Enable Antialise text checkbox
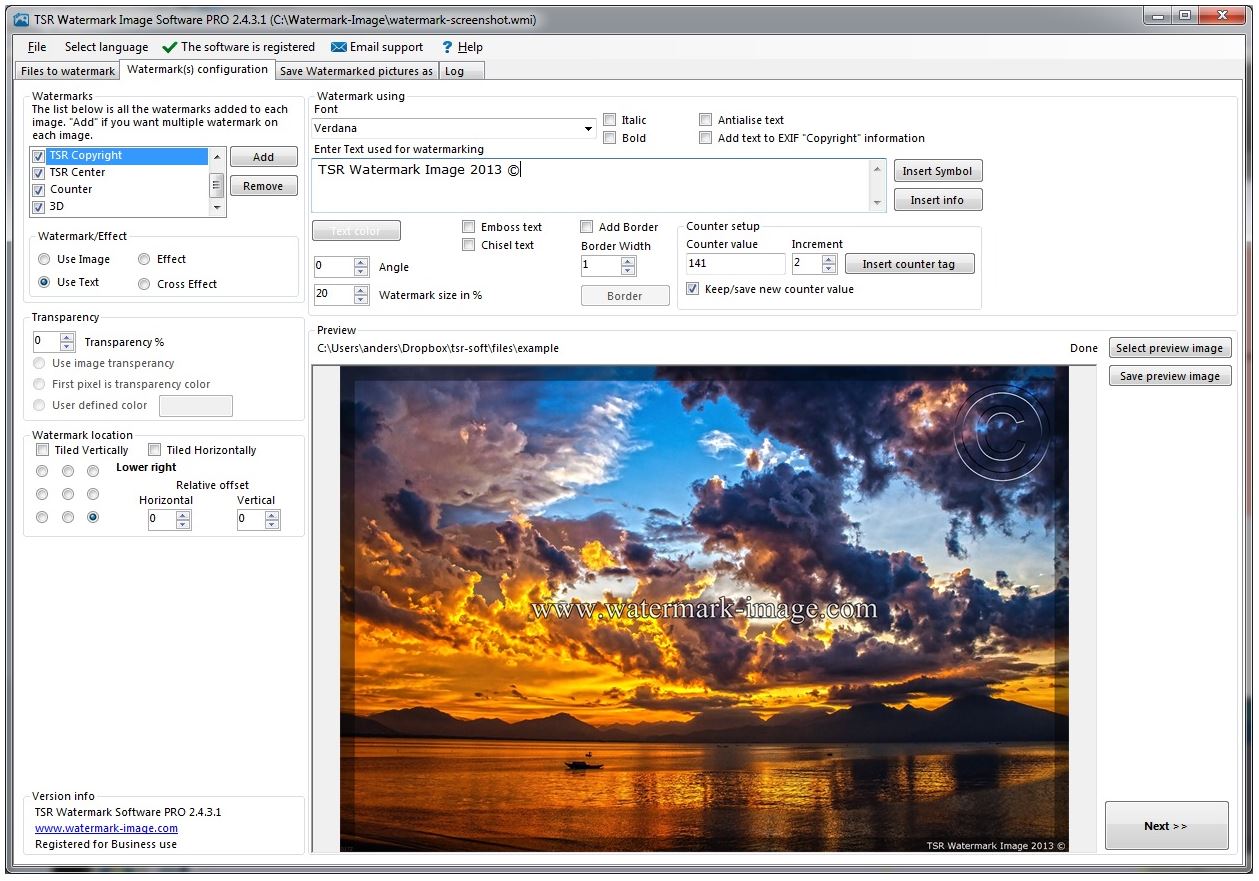The width and height of the screenshot is (1259, 881). tap(706, 120)
